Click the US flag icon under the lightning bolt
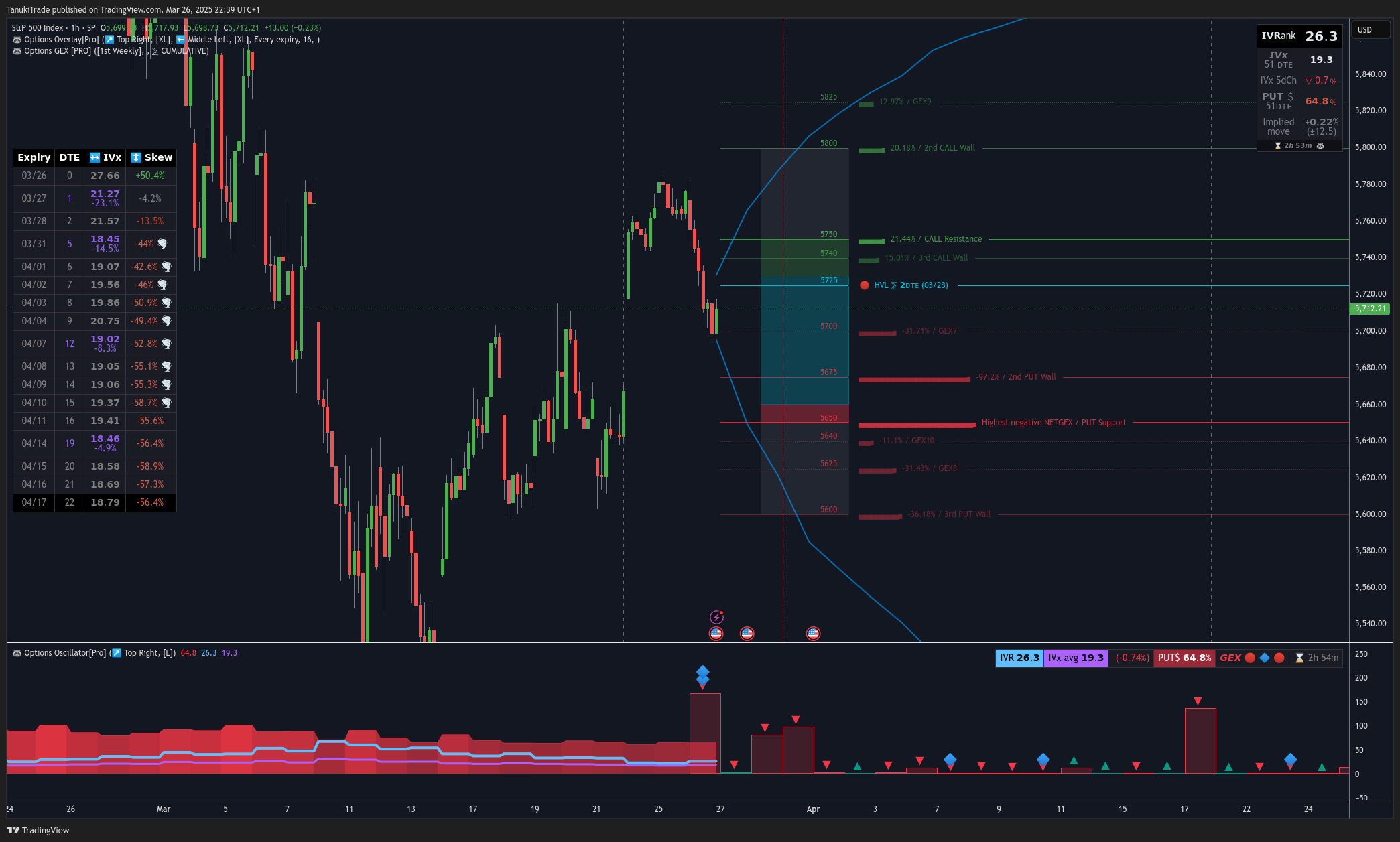 pos(716,633)
